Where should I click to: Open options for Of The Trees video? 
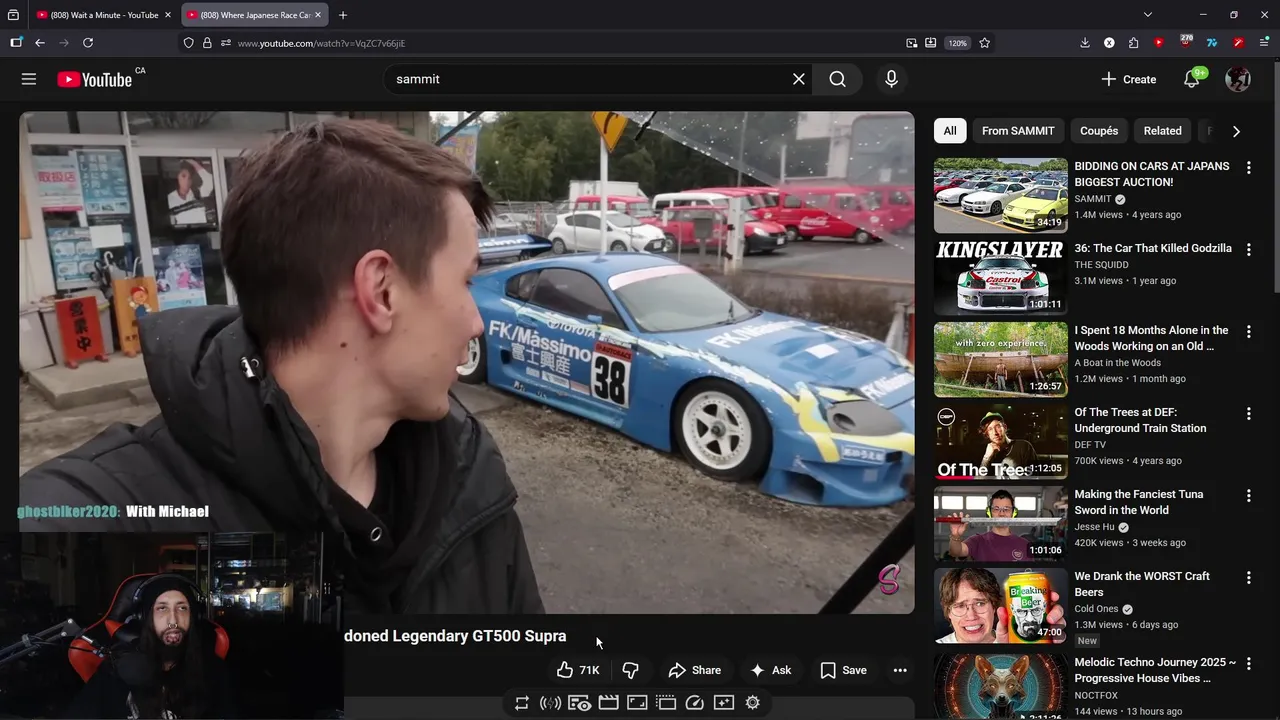(x=1248, y=414)
